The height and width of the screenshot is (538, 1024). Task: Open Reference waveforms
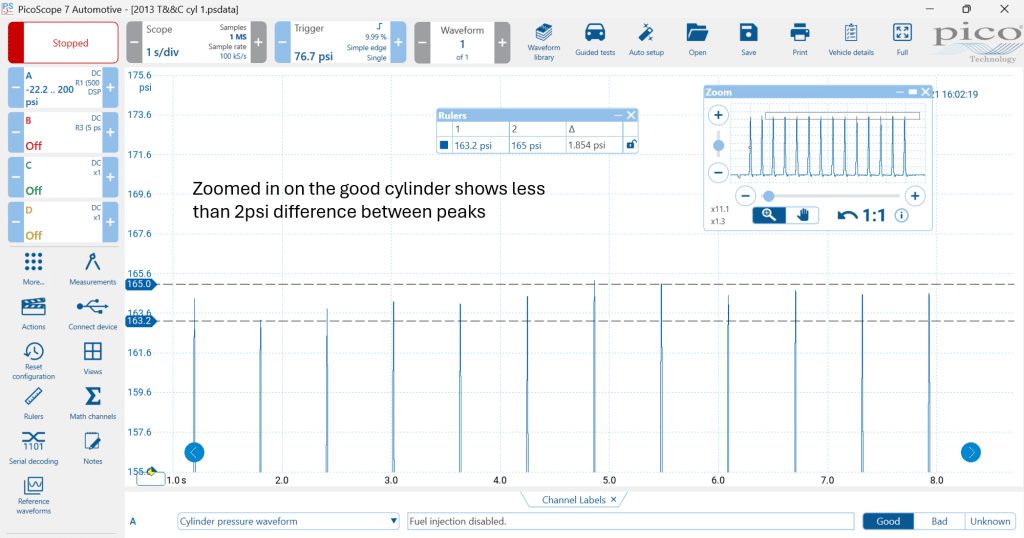33,495
